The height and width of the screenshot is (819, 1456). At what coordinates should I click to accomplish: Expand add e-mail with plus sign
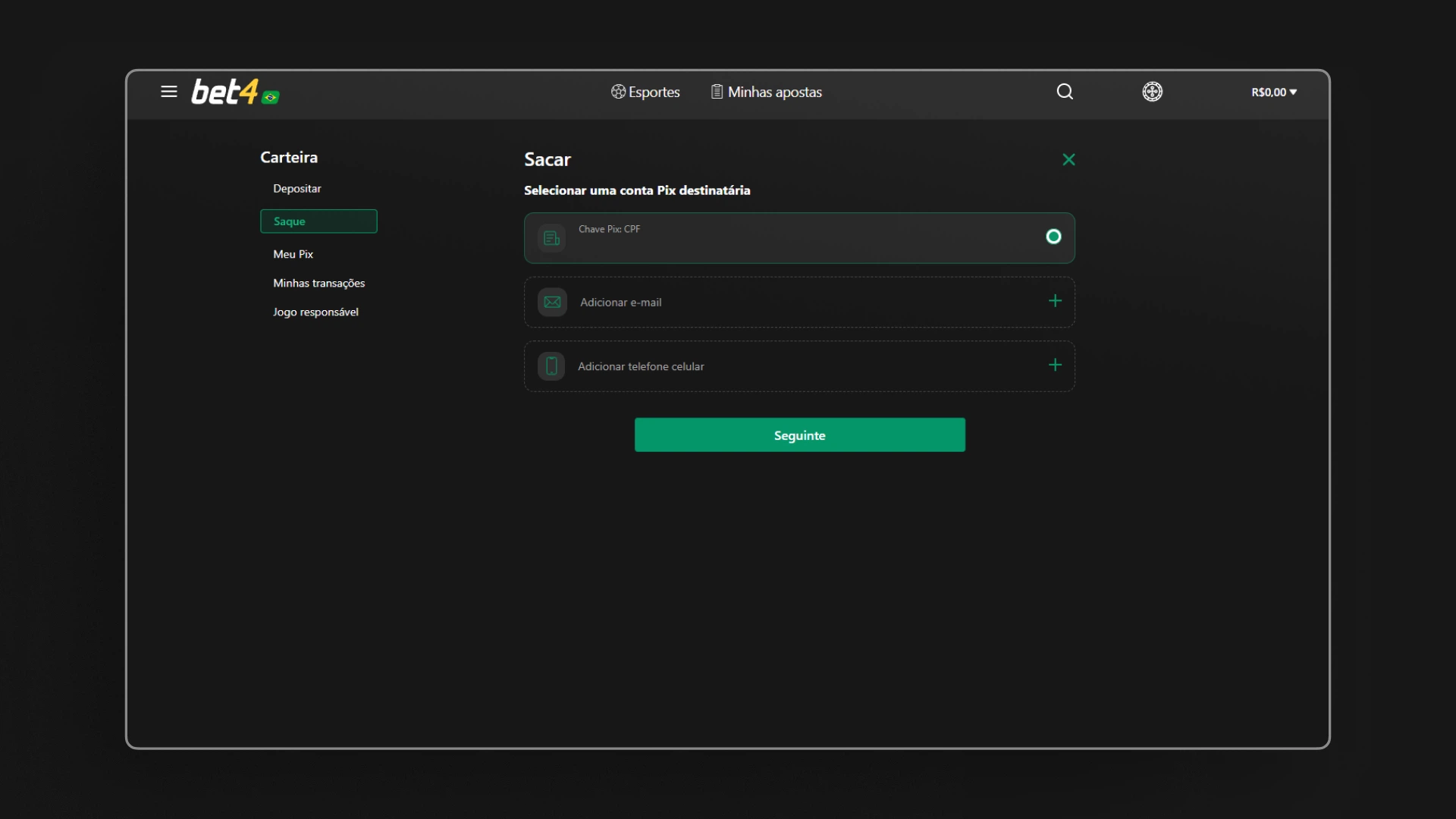(x=1055, y=301)
